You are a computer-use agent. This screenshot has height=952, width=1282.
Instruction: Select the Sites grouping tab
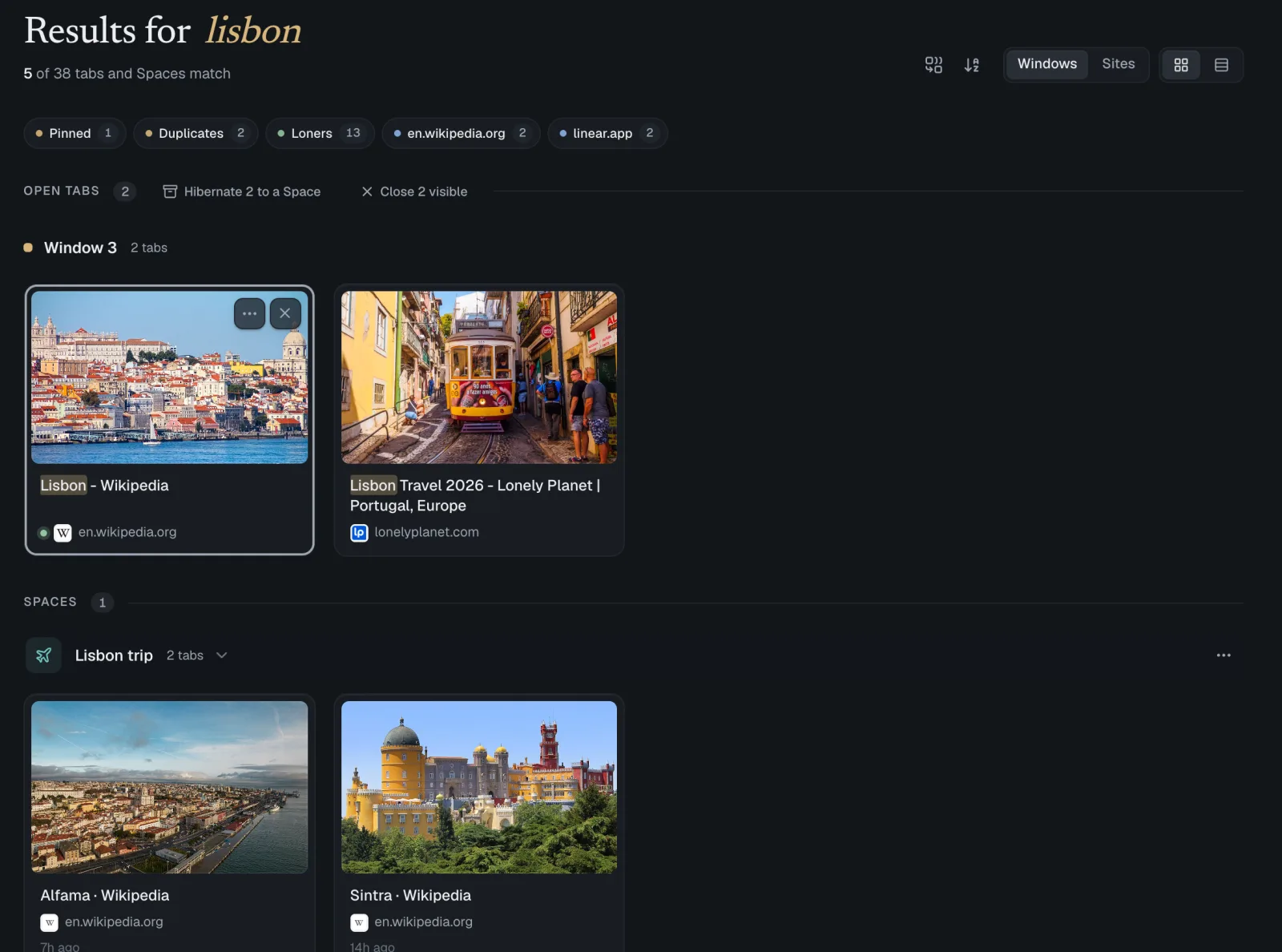click(x=1118, y=64)
